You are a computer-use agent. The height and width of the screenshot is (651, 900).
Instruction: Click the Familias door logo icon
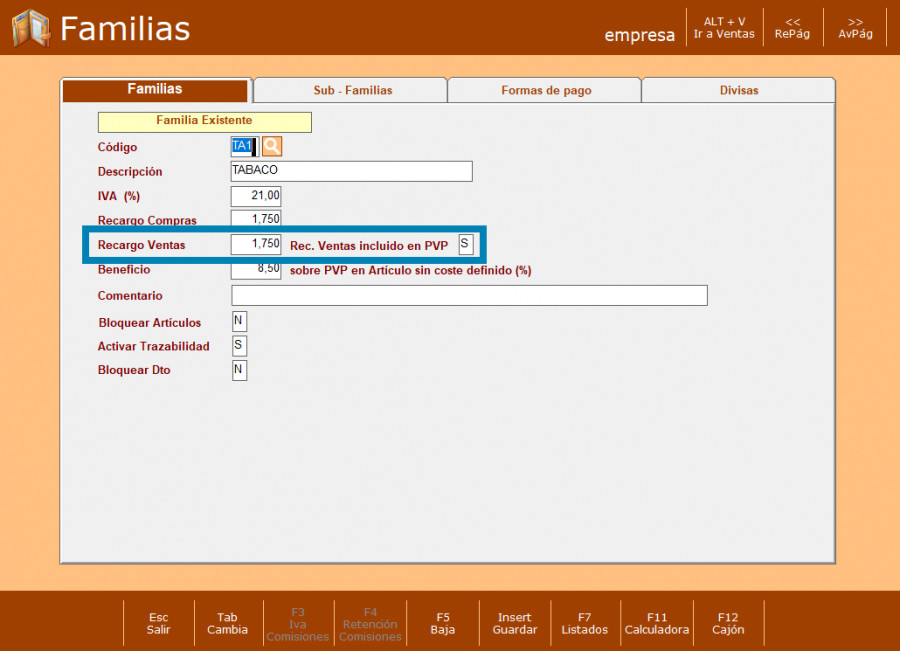click(31, 28)
